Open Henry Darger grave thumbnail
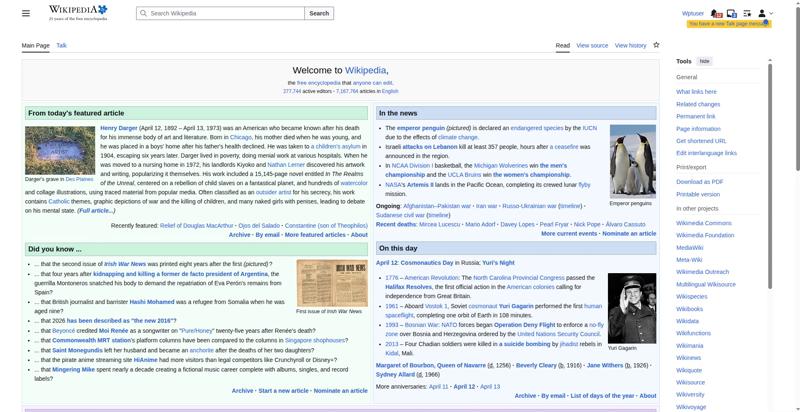Image resolution: width=800 pixels, height=412 pixels. [60, 150]
